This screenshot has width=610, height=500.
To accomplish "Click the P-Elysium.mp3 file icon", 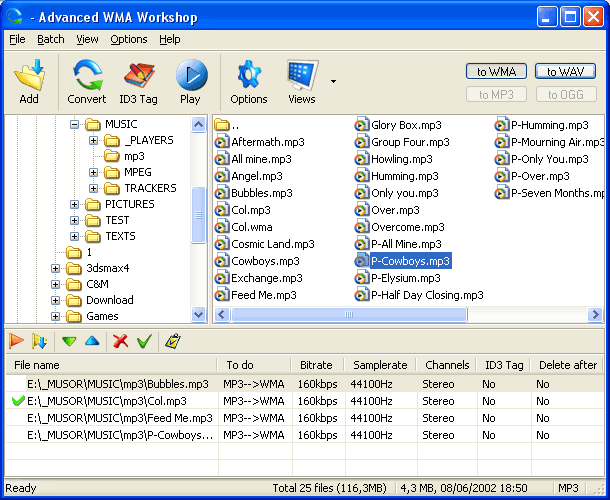I will tap(361, 278).
